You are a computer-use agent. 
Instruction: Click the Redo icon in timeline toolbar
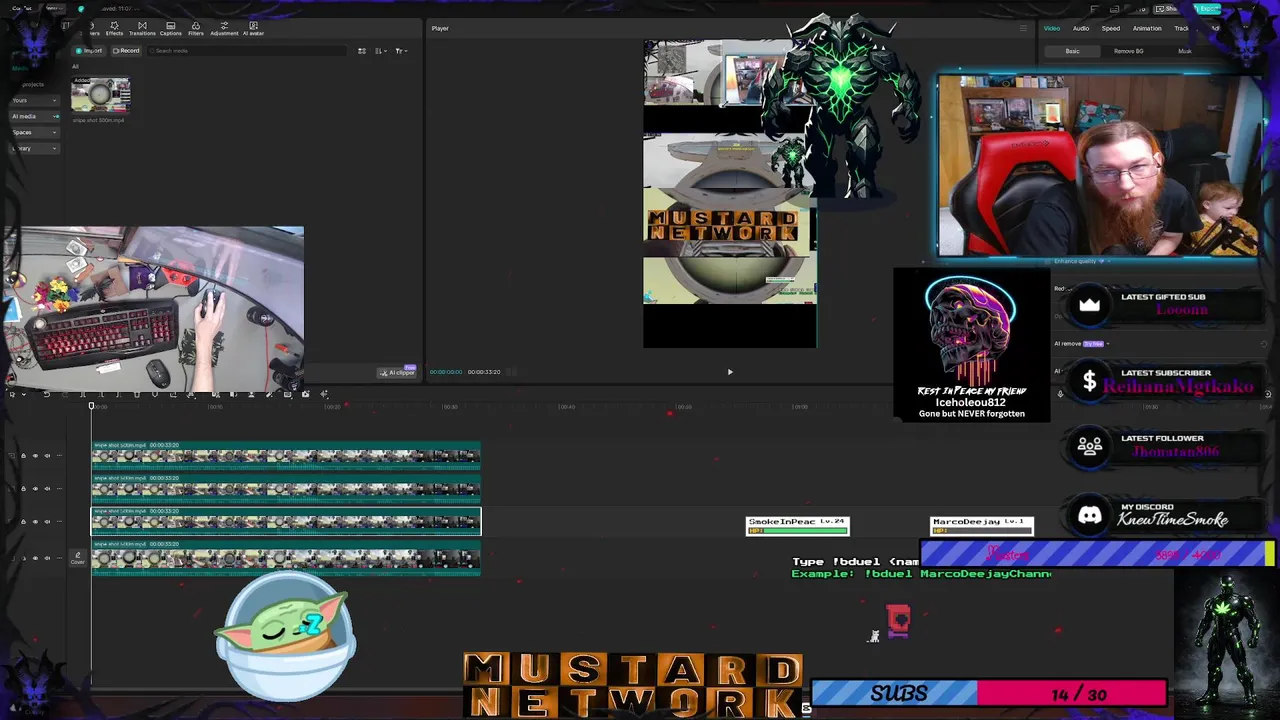point(65,394)
